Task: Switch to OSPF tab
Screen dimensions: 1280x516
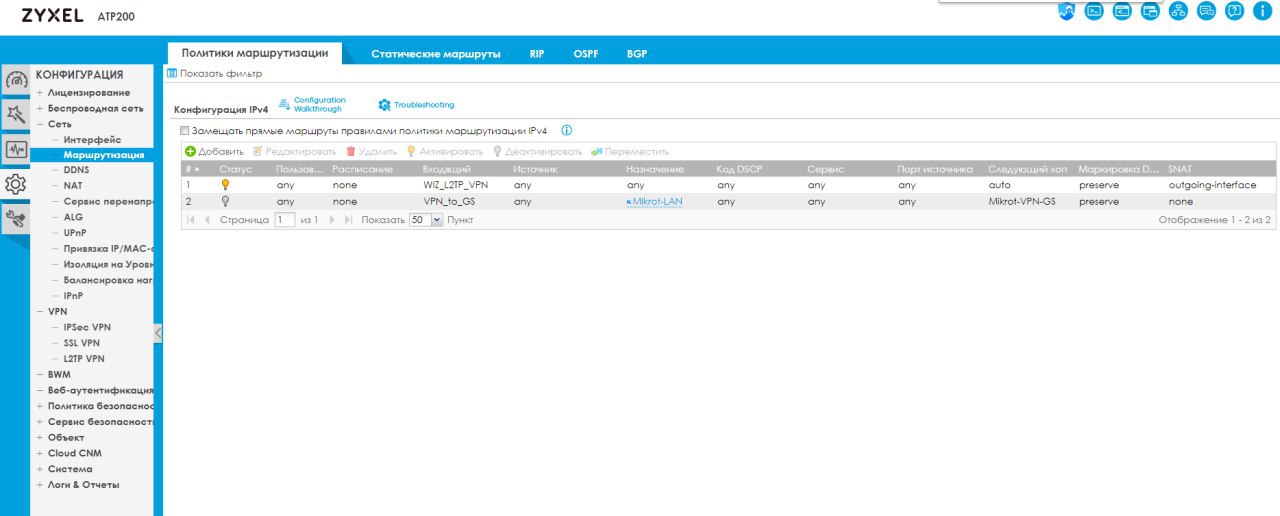Action: [x=586, y=54]
